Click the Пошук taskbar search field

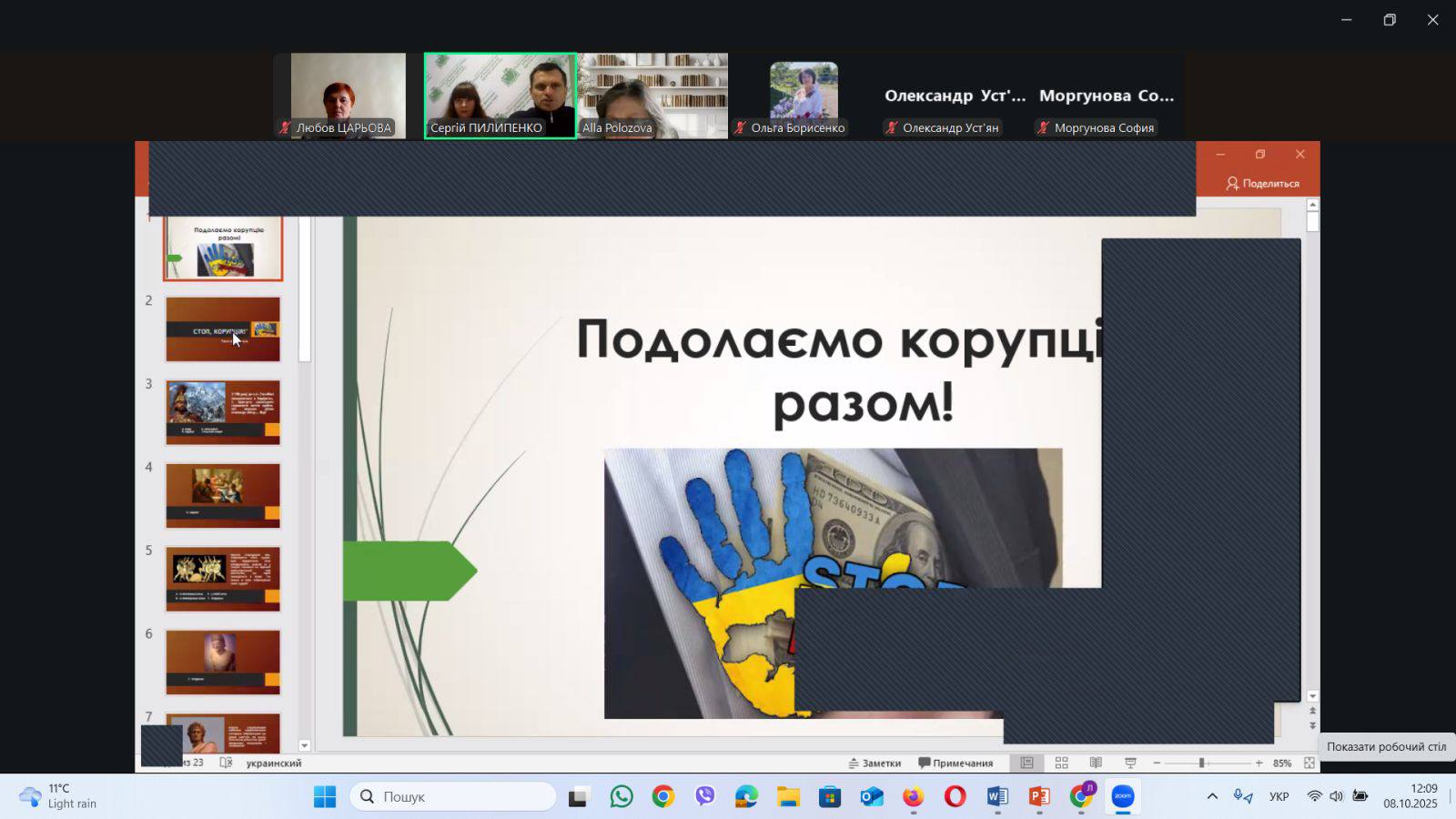453,797
